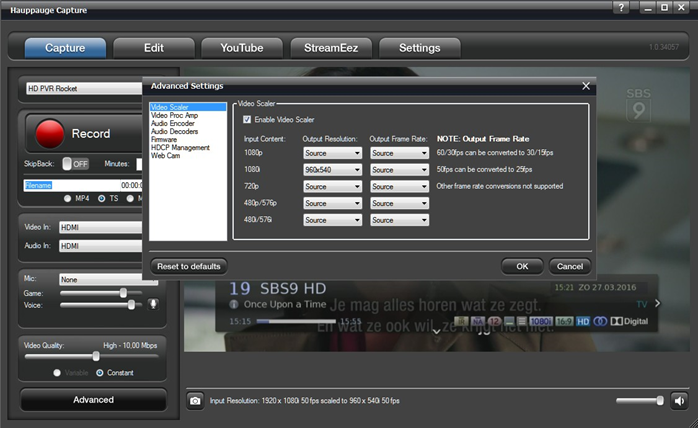Click the Reset to defaults button

pyautogui.click(x=189, y=266)
